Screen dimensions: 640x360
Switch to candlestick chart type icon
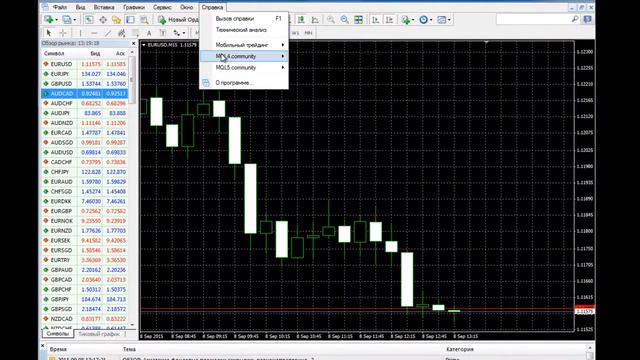(301, 20)
